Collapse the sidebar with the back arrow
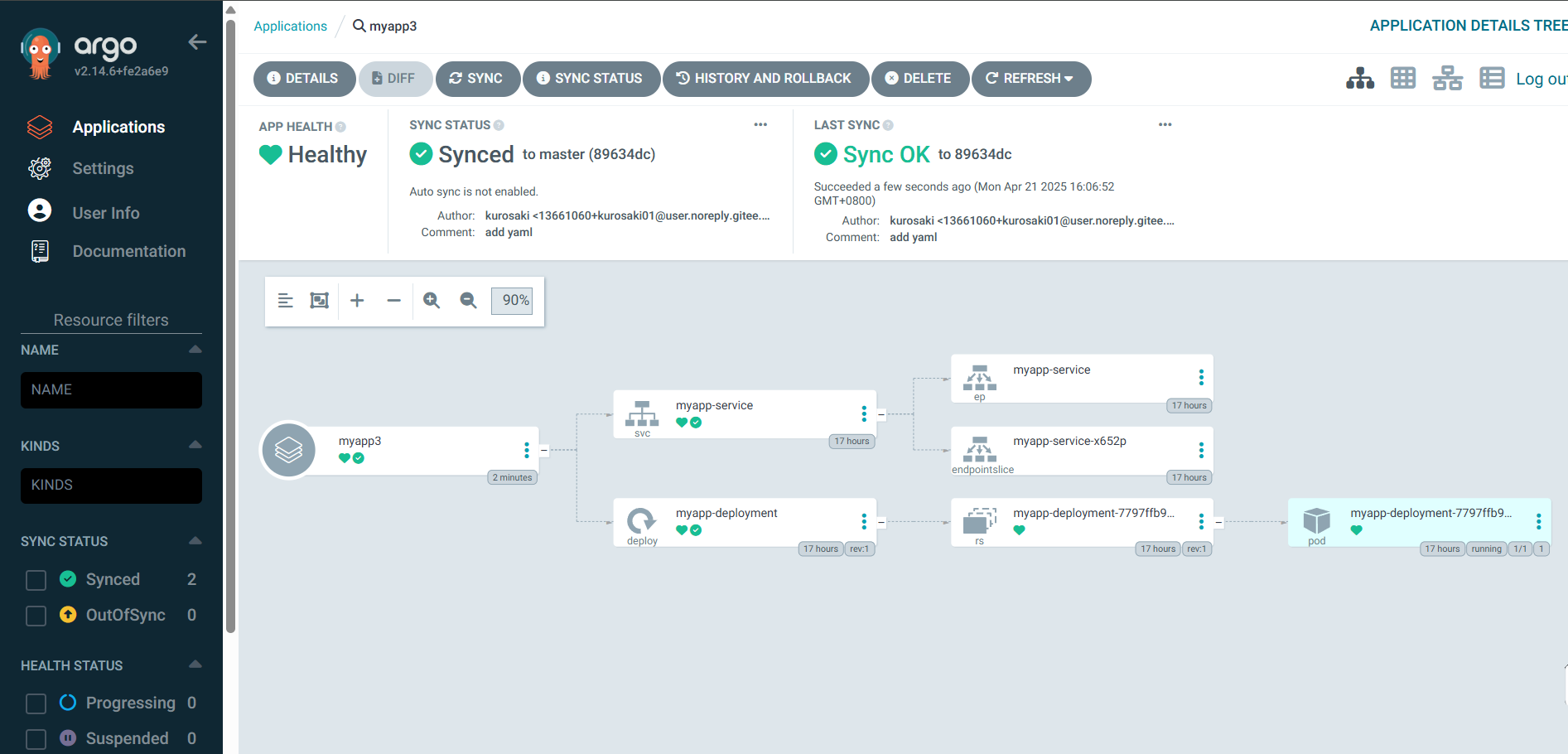 tap(197, 42)
